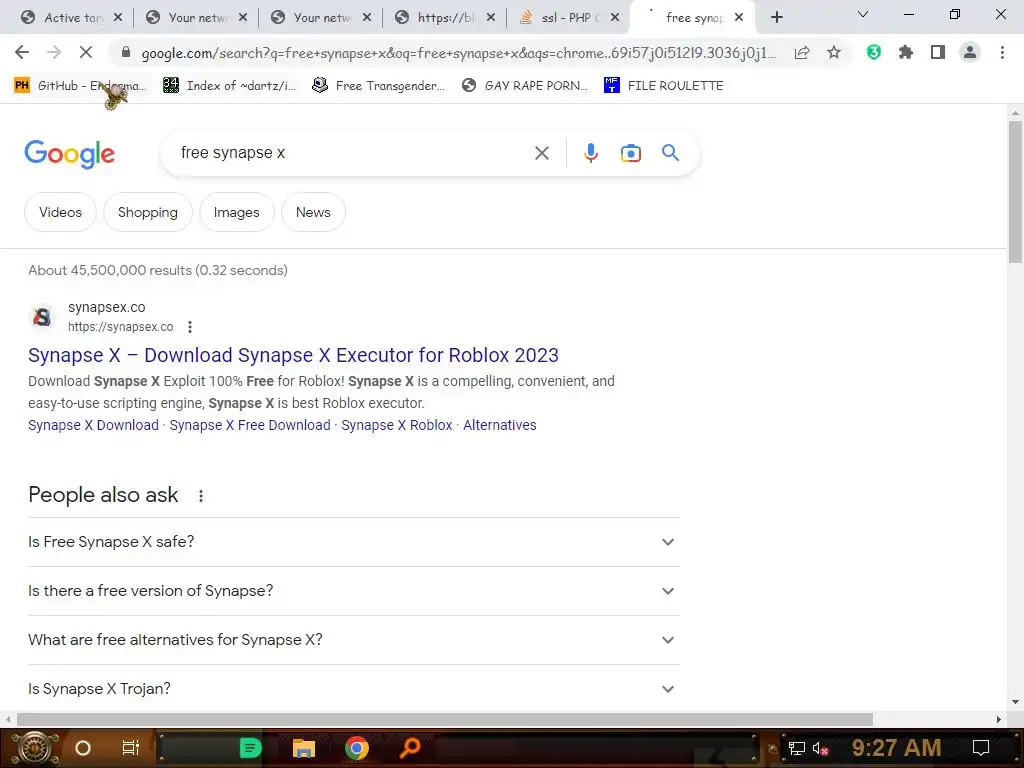The width and height of the screenshot is (1024, 768).
Task: Click the muted volume tray icon
Action: point(820,748)
